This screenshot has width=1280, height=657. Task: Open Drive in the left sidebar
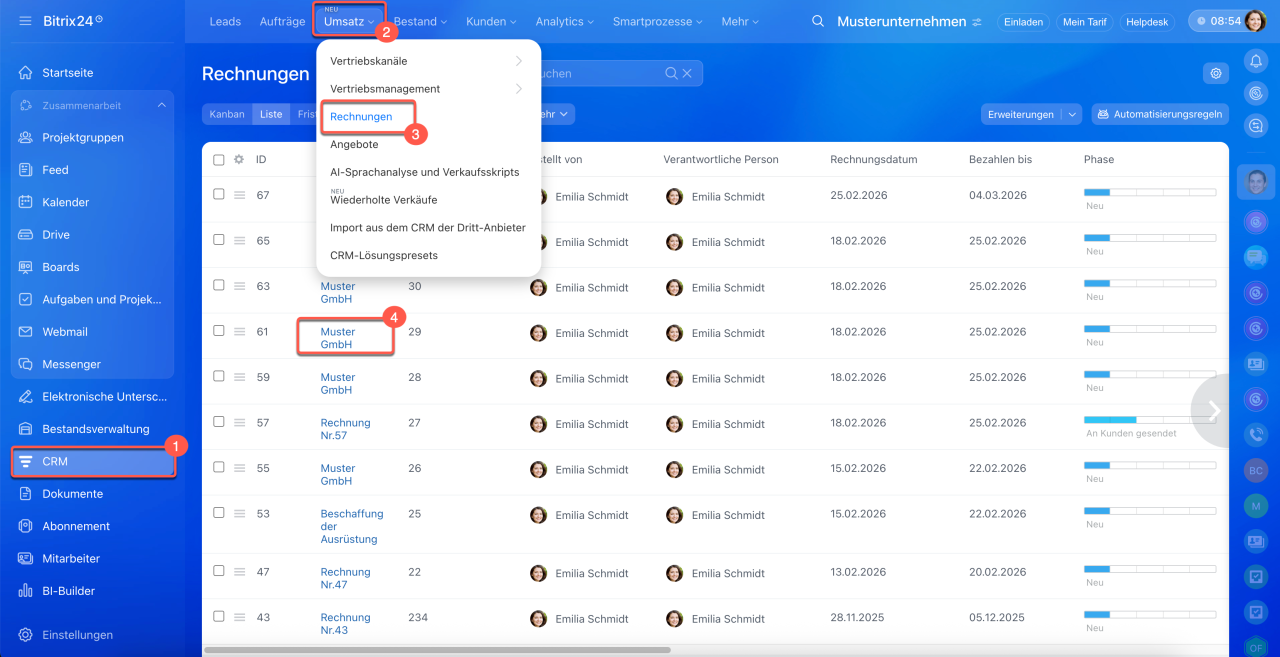(56, 235)
